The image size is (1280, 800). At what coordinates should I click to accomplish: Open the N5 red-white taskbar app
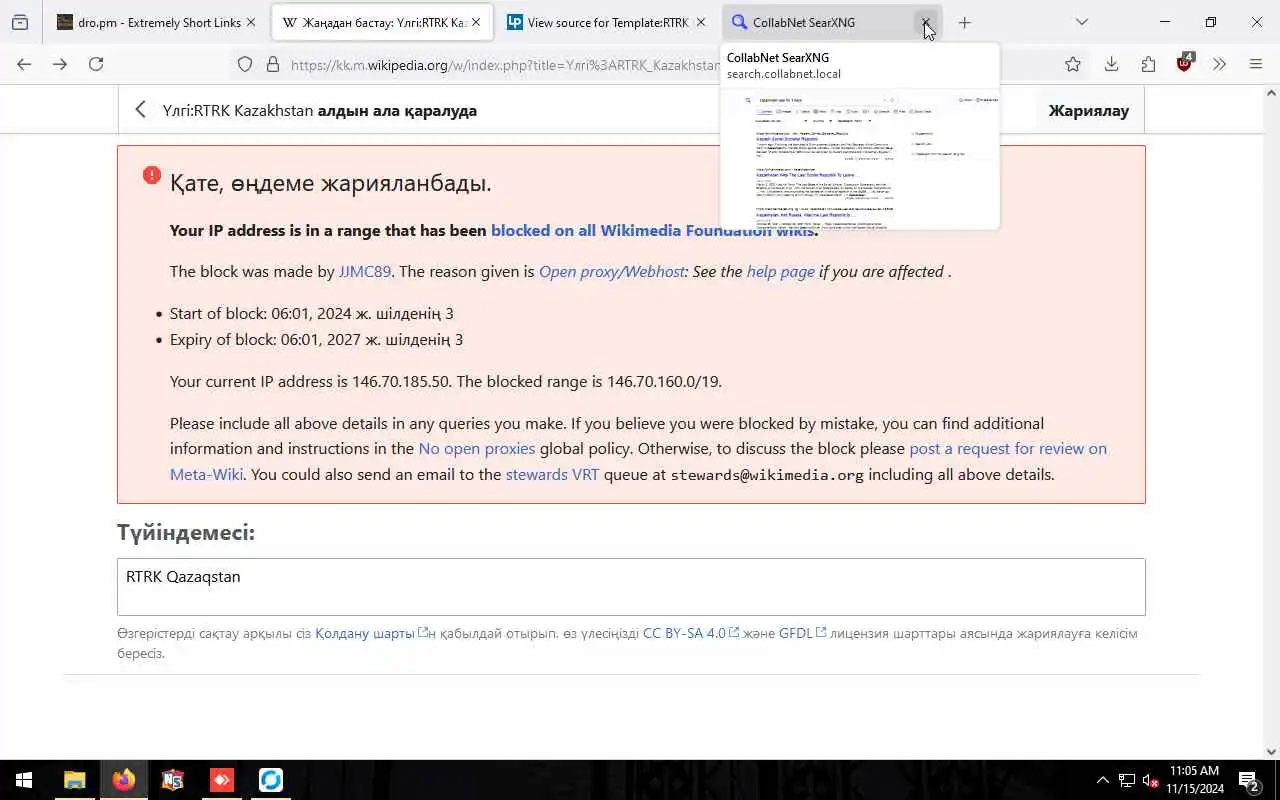(173, 780)
